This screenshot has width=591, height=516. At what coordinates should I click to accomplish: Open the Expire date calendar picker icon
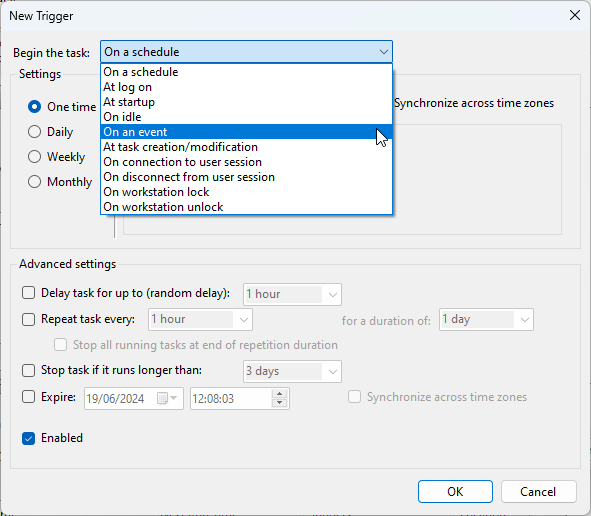167,398
